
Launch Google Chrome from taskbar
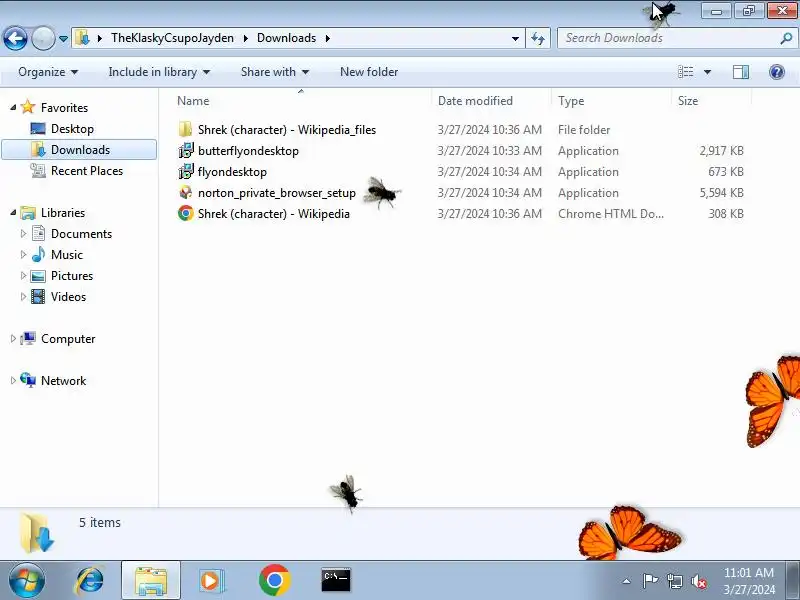(274, 580)
